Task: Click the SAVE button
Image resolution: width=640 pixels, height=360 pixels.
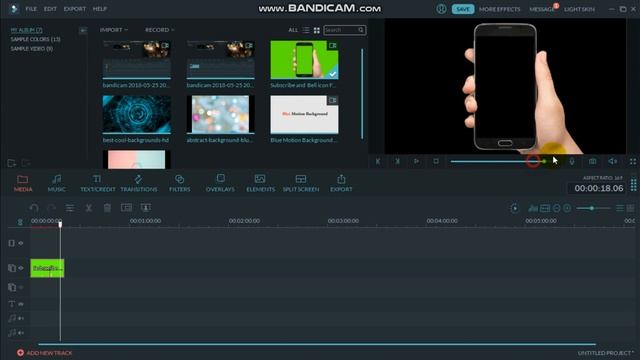Action: point(463,9)
